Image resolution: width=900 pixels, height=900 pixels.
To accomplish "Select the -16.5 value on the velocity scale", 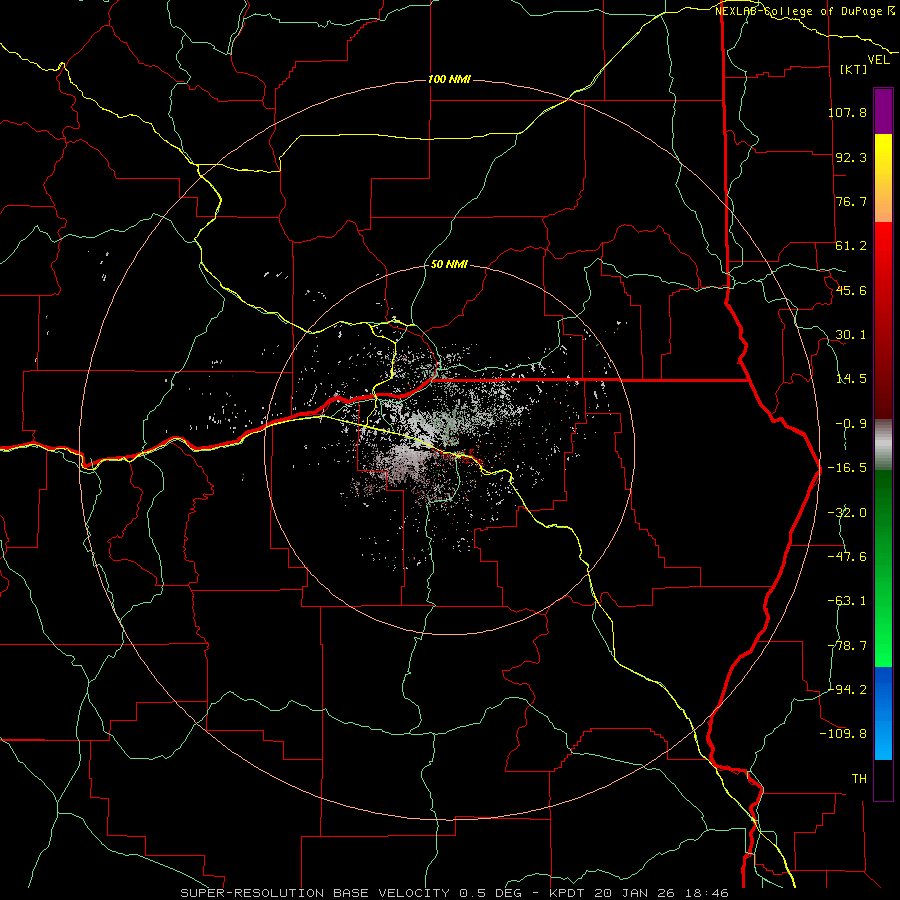I will 847,468.
